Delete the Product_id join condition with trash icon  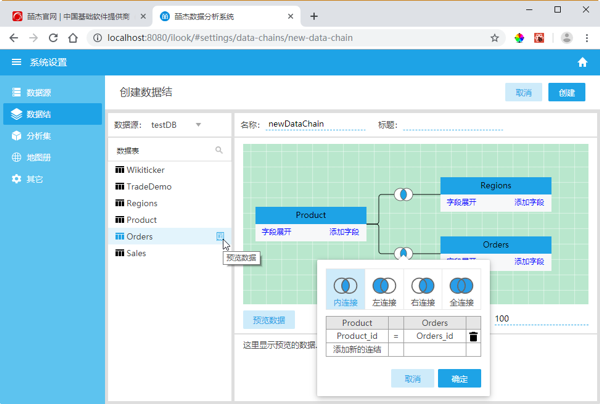pos(474,337)
